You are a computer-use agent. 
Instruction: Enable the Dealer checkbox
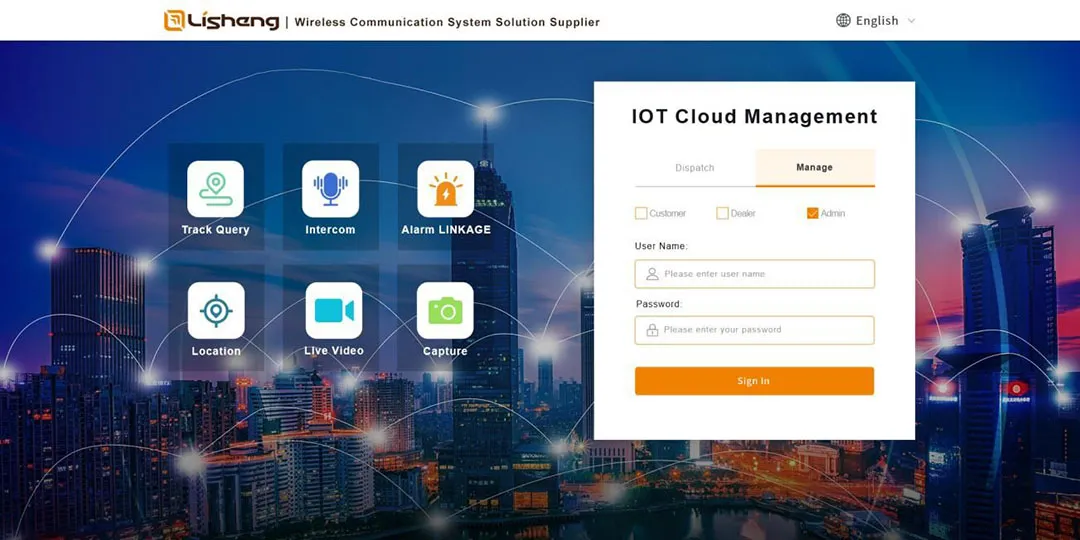(x=722, y=213)
